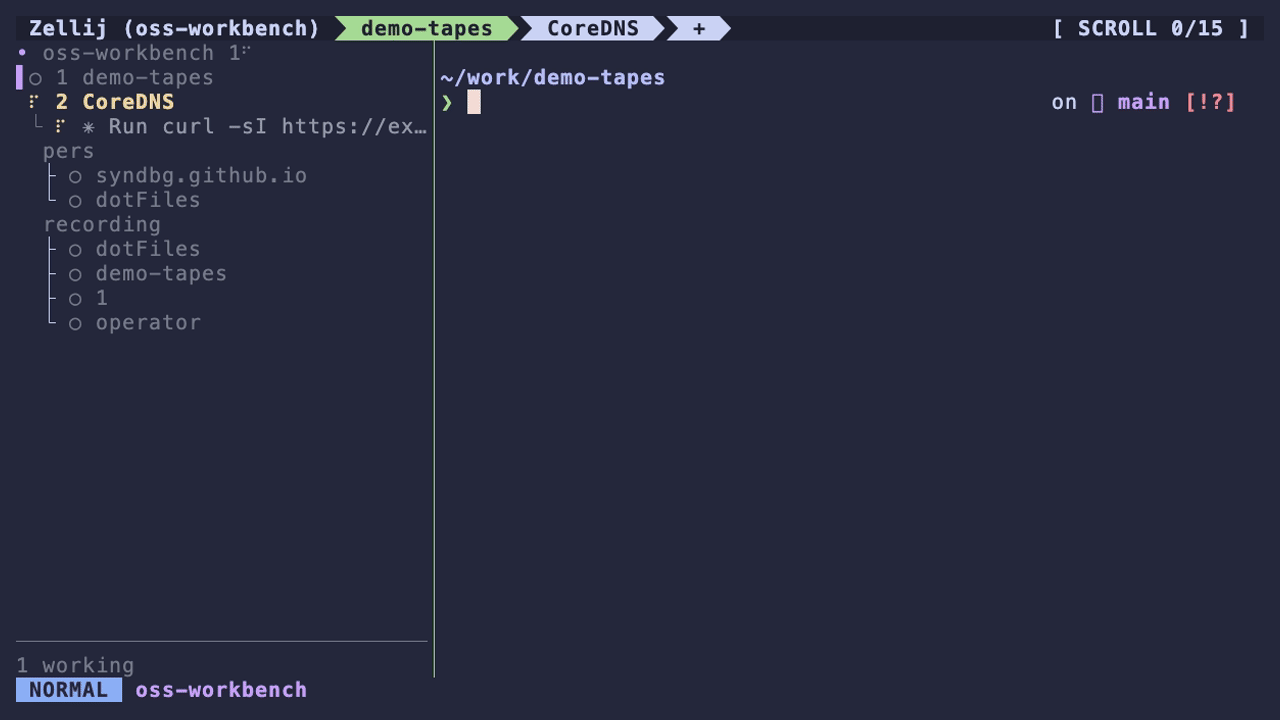Screen dimensions: 1280x720
Task: Click the working spinner icon before 2 CoreDNS
Action: [34, 101]
